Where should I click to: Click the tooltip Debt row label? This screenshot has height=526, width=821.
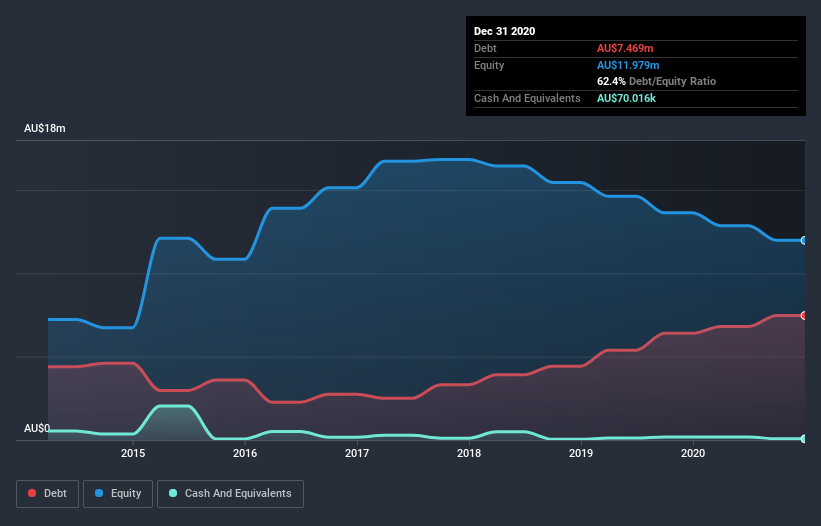(485, 48)
